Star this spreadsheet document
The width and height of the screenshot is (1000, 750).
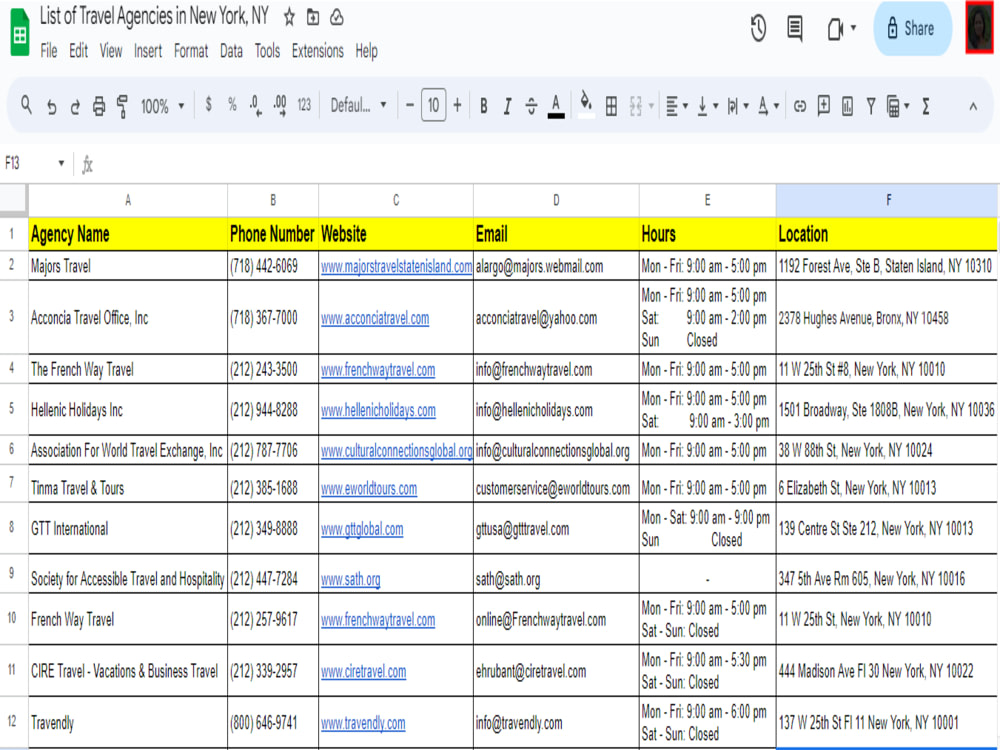tap(290, 17)
